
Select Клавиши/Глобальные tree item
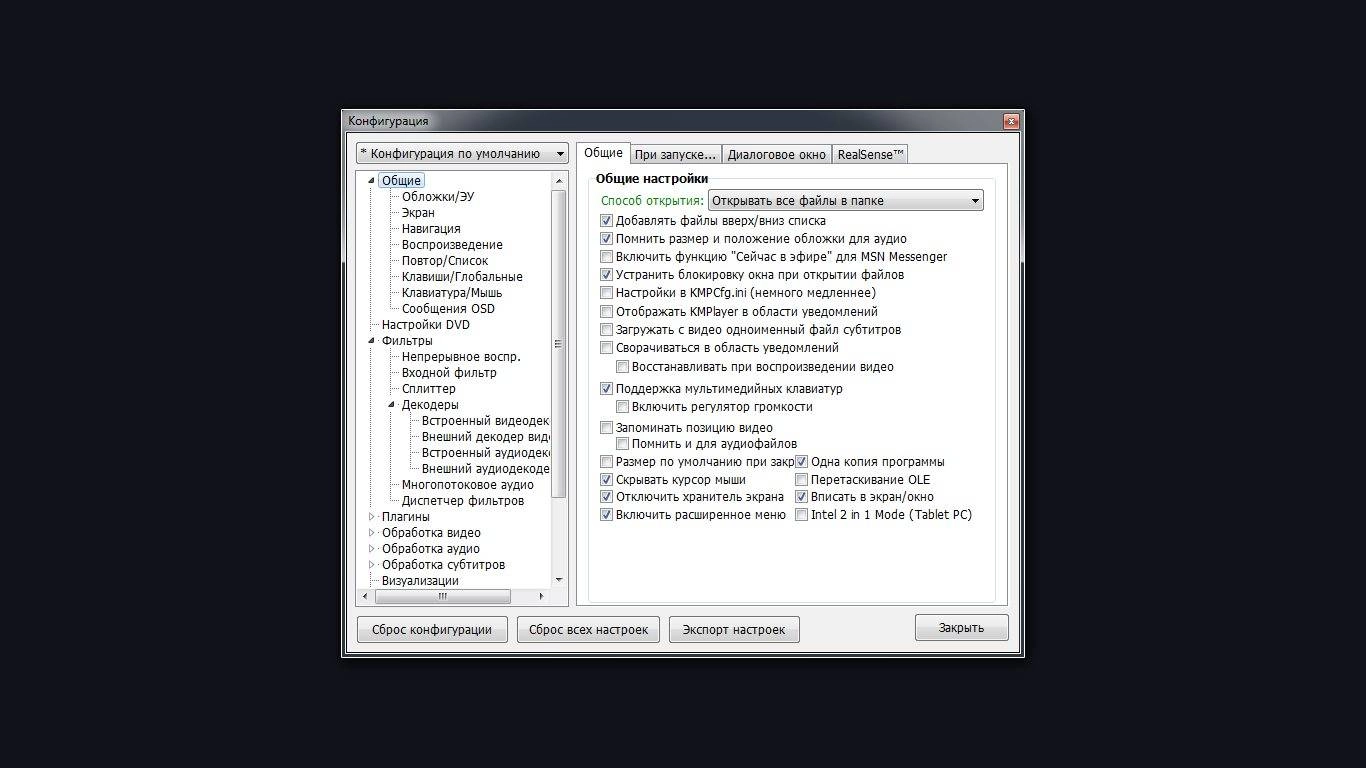(462, 277)
